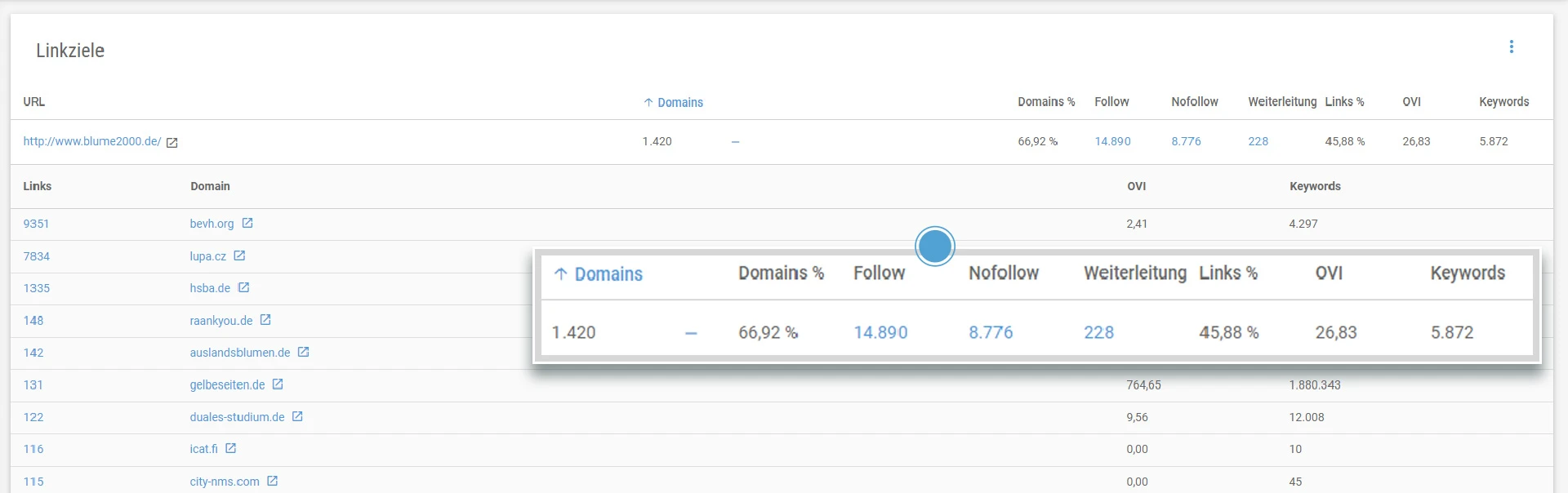The image size is (1568, 493).
Task: Collapse the blume2000.de row via dash expander
Action: tap(735, 142)
